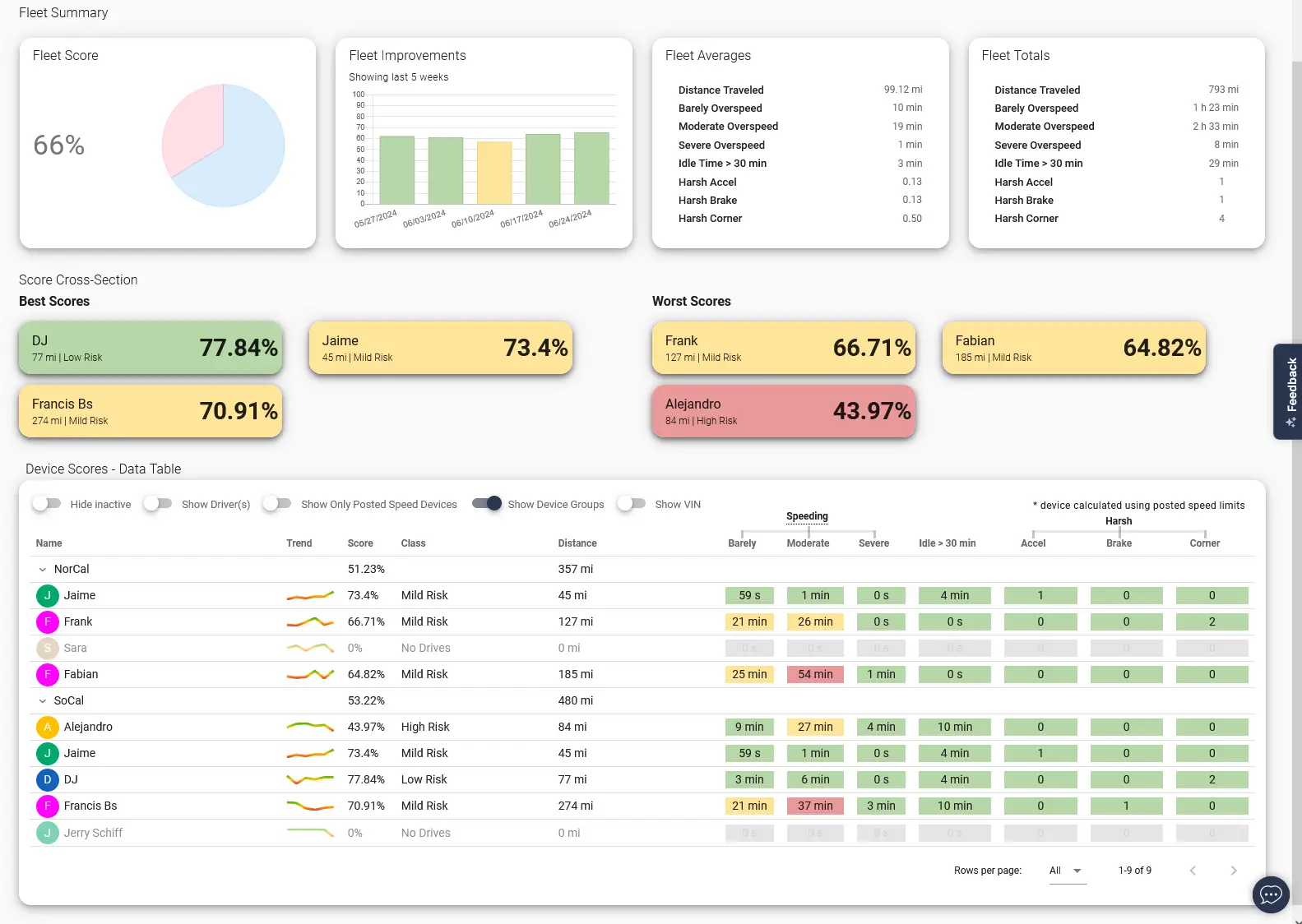This screenshot has height=924, width=1302.
Task: Collapse the NorCal device group
Action: coord(43,569)
